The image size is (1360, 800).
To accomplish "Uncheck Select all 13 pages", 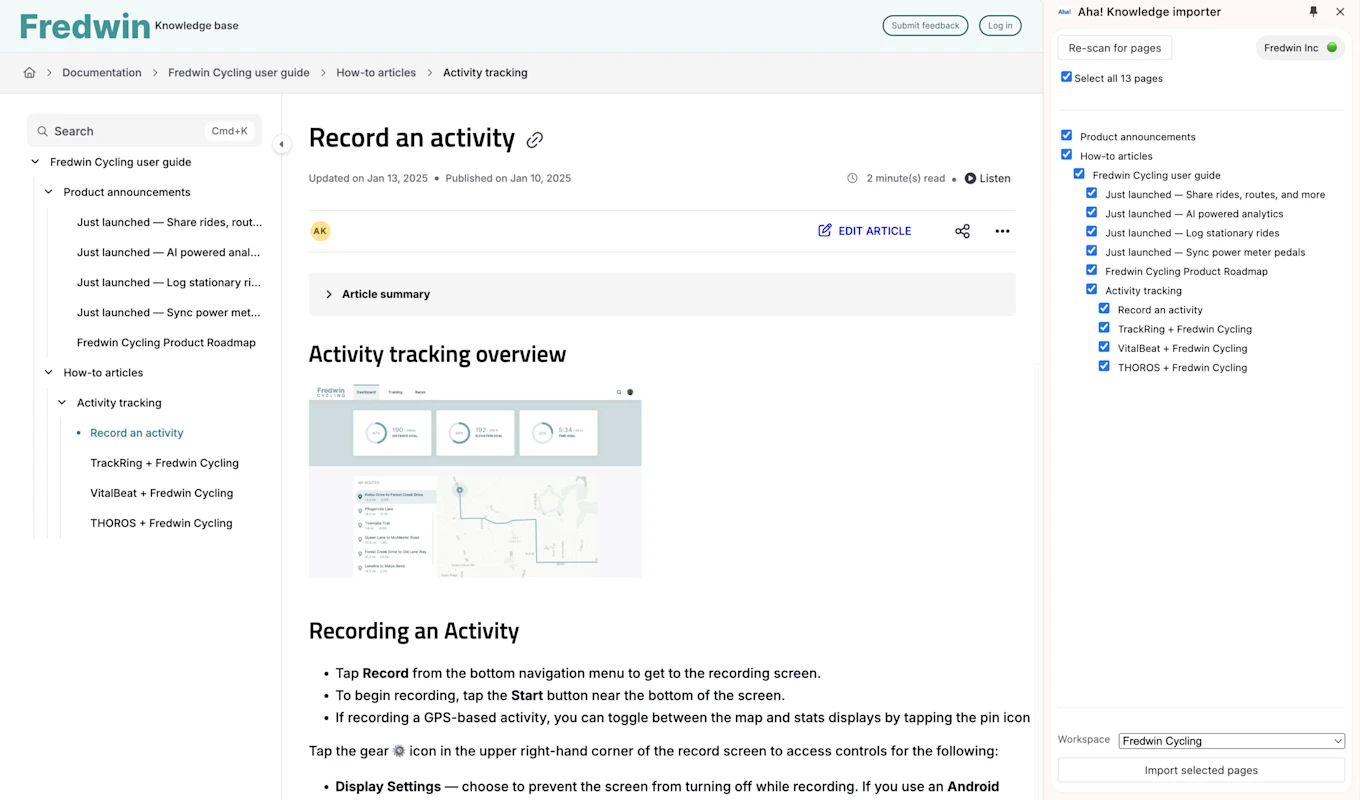I will click(x=1066, y=77).
